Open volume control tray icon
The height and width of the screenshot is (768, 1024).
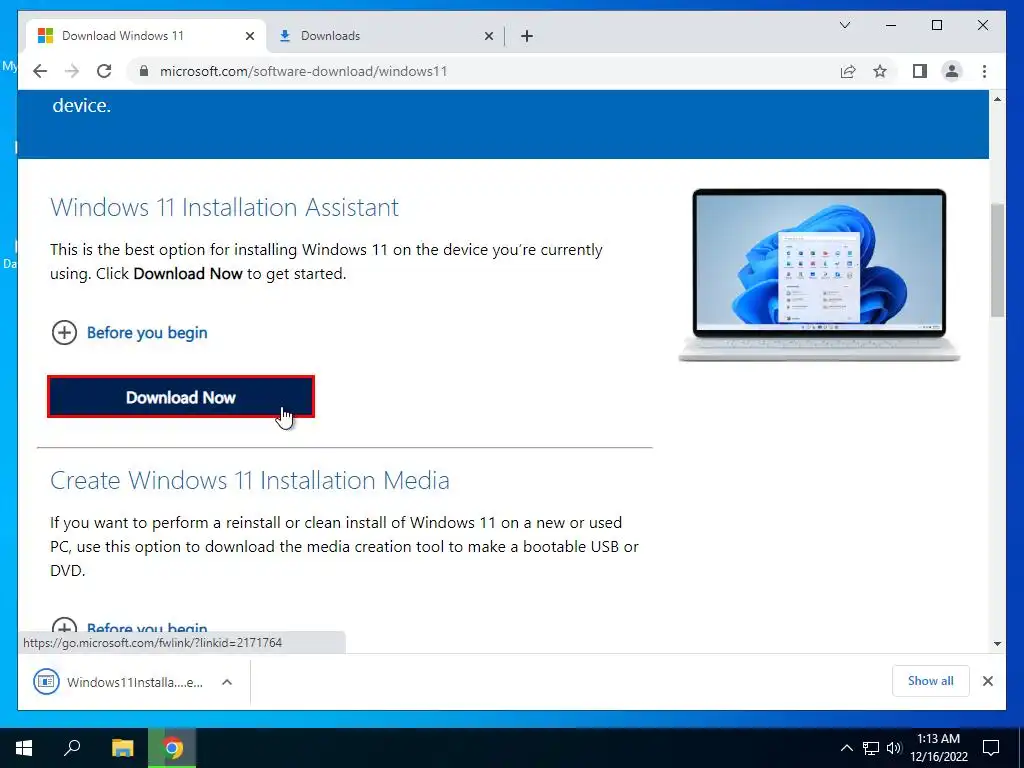point(894,748)
